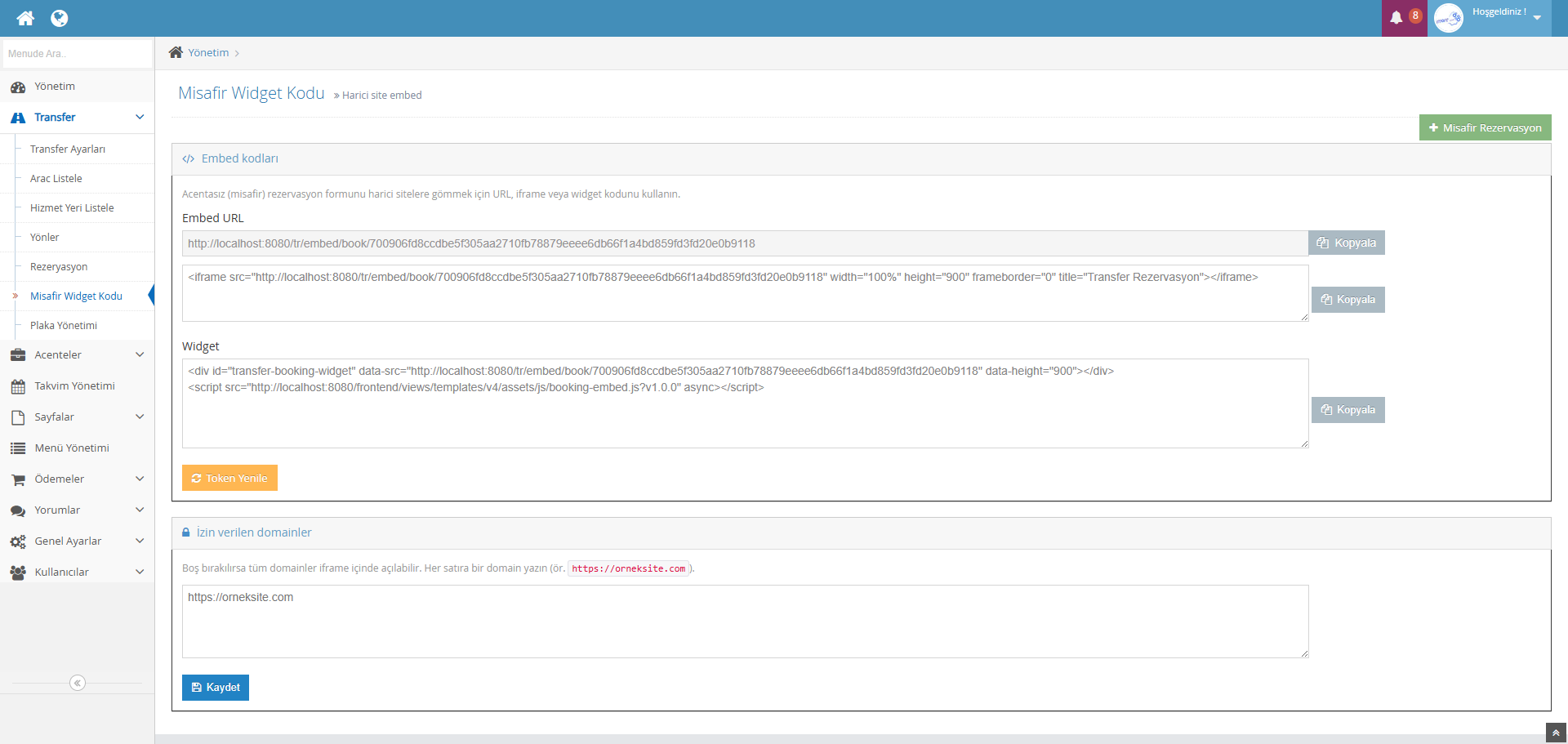Open Menü Yönetimi in sidebar
The image size is (1568, 744).
coord(77,448)
